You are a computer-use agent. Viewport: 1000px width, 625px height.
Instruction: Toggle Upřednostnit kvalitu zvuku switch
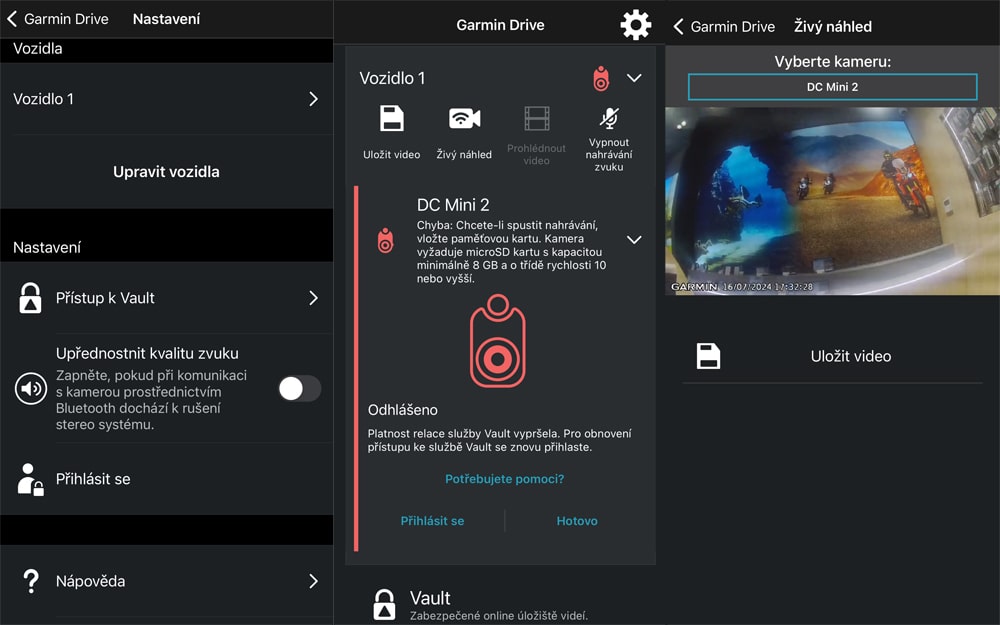click(300, 388)
